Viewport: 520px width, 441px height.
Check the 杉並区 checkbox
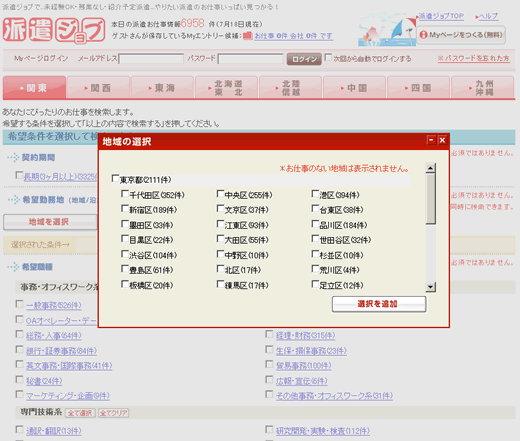coord(315,254)
